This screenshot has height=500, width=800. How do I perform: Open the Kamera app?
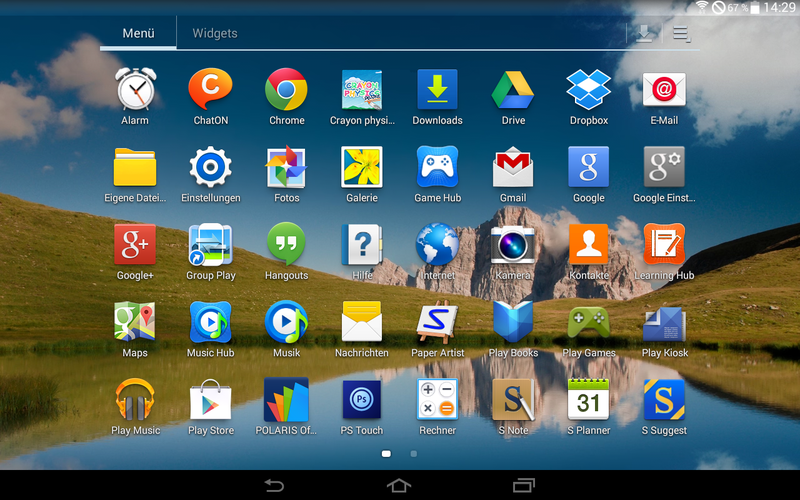(x=513, y=244)
